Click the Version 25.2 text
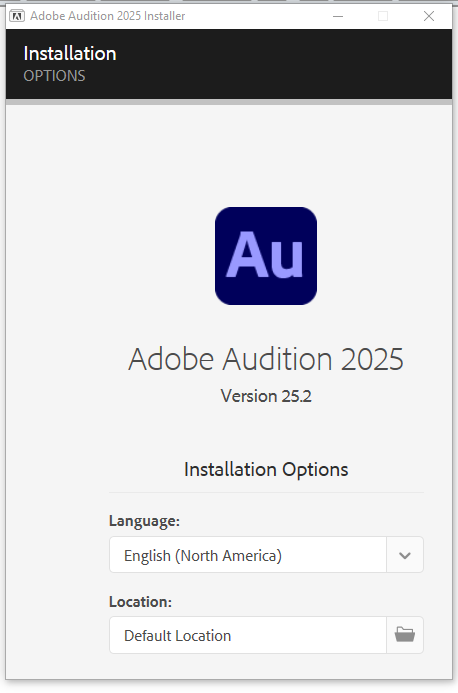 pos(266,396)
